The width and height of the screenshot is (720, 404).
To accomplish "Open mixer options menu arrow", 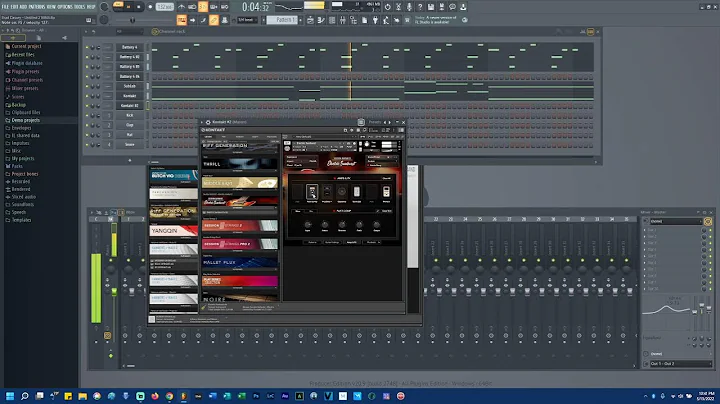I will coord(91,213).
